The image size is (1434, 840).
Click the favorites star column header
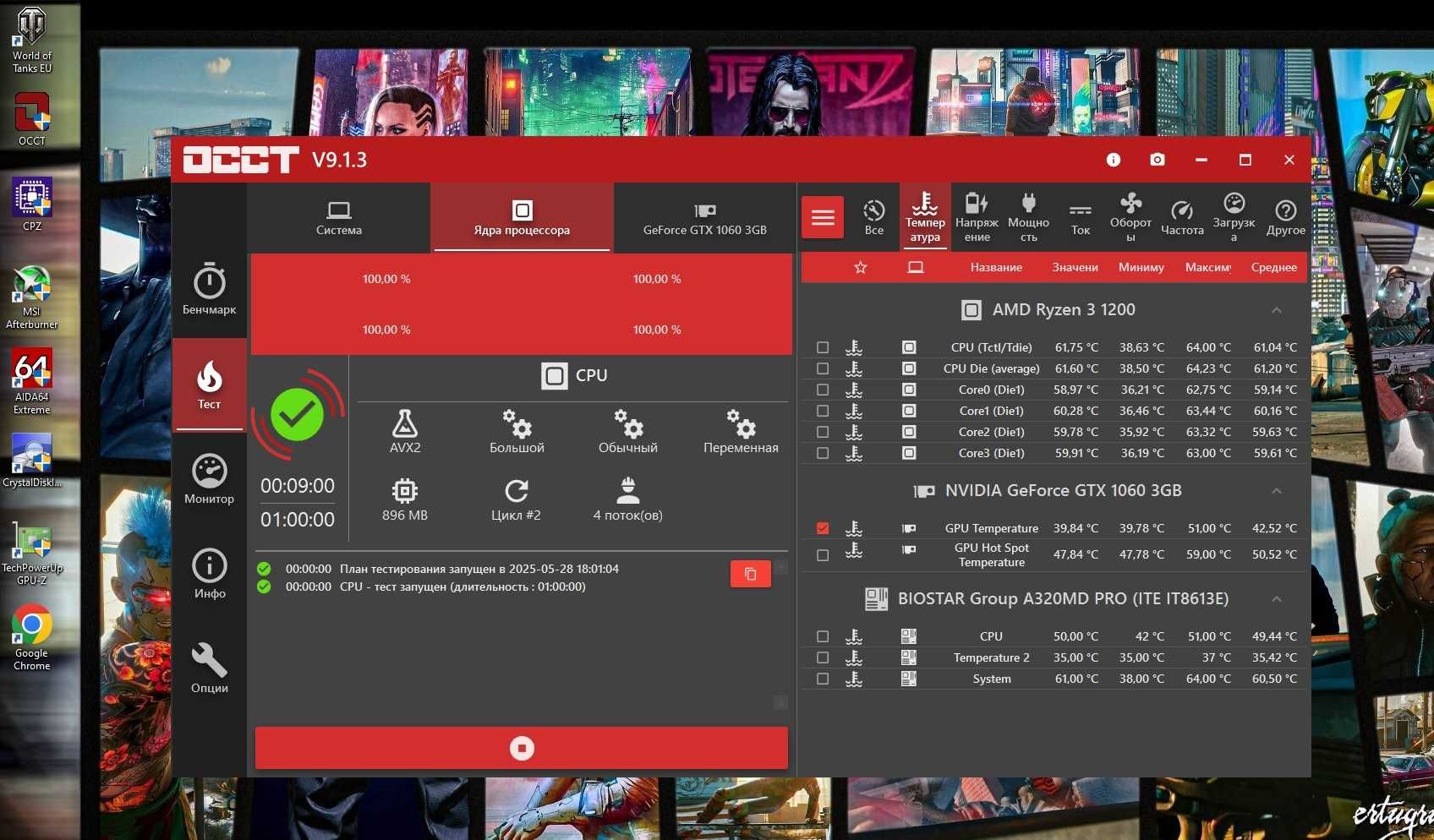pos(861,267)
